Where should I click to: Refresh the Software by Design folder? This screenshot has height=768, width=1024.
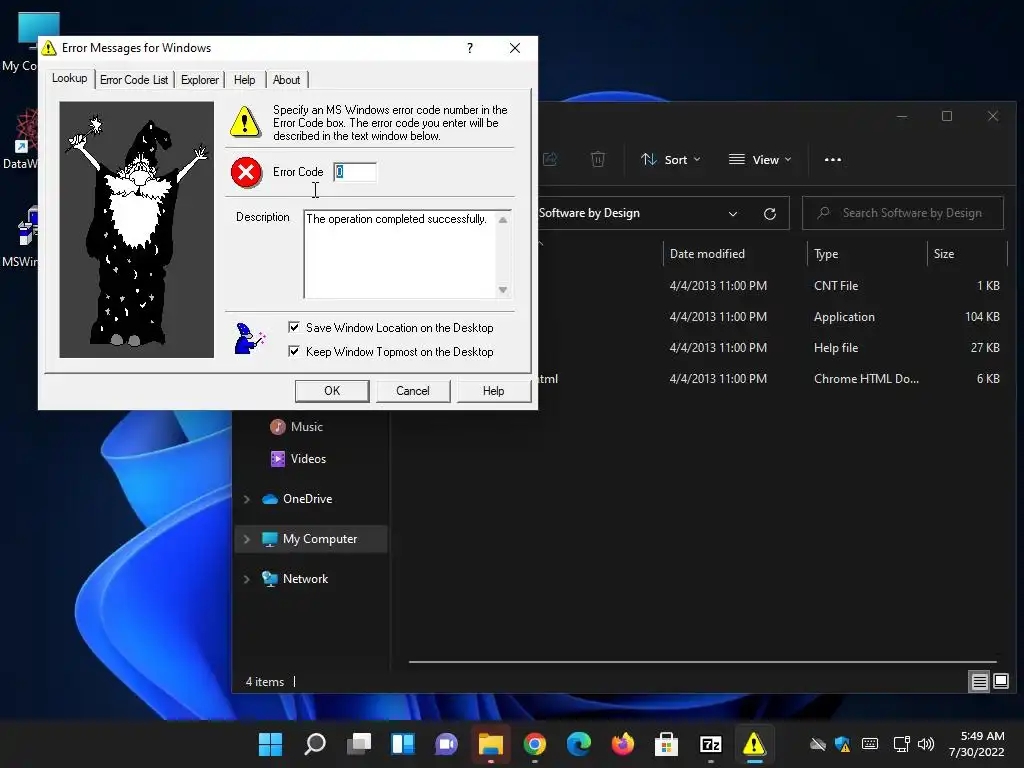tap(769, 214)
